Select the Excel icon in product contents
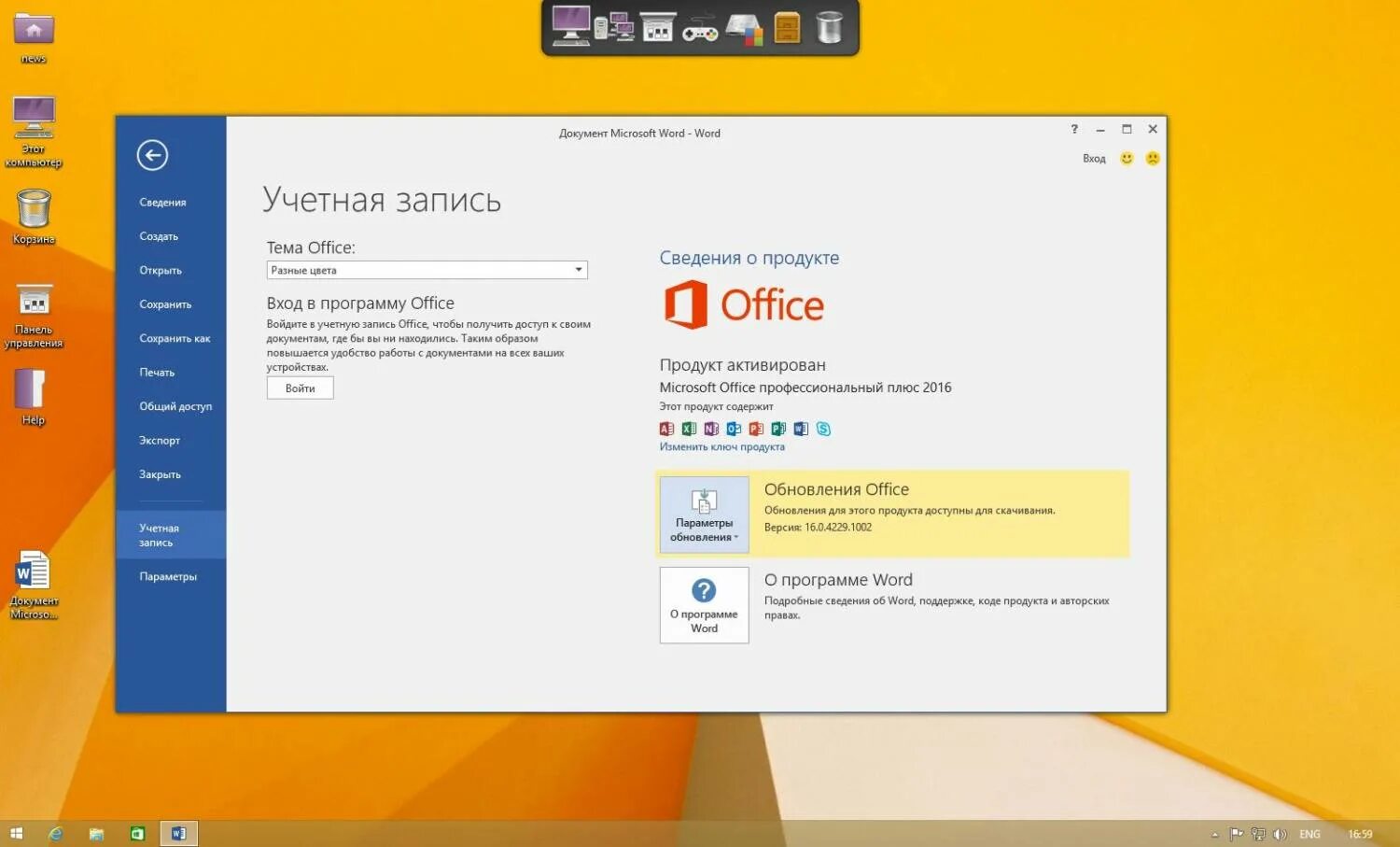The image size is (1400, 847). [x=688, y=429]
